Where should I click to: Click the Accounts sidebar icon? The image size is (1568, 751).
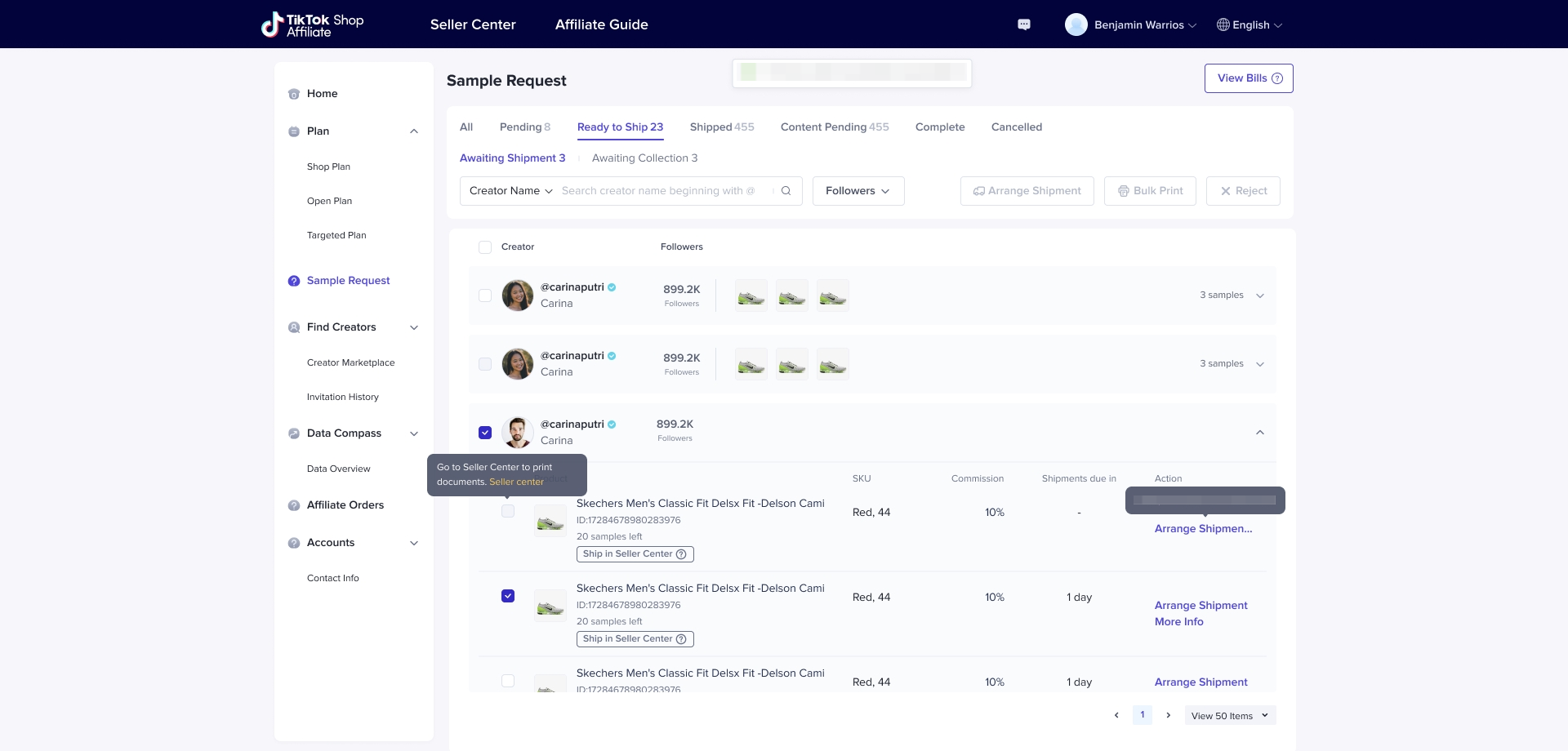pyautogui.click(x=294, y=543)
